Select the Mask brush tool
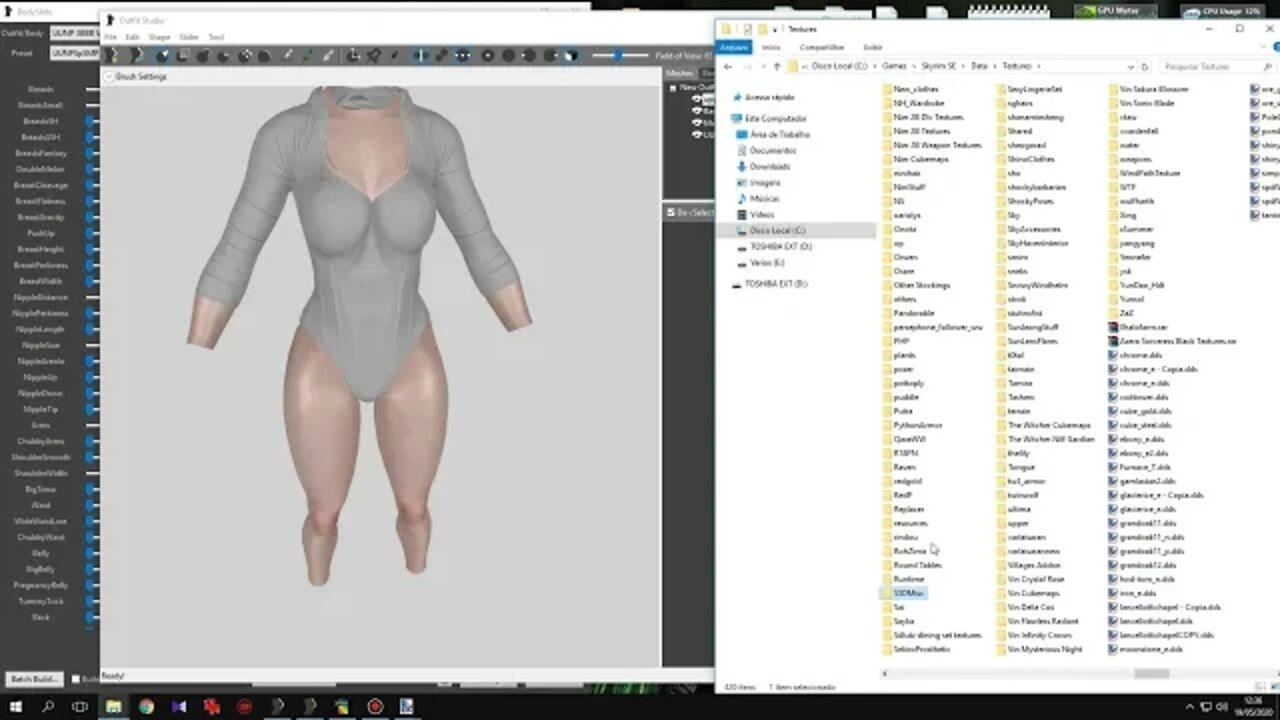Screen dimensions: 1280x720 tap(182, 56)
